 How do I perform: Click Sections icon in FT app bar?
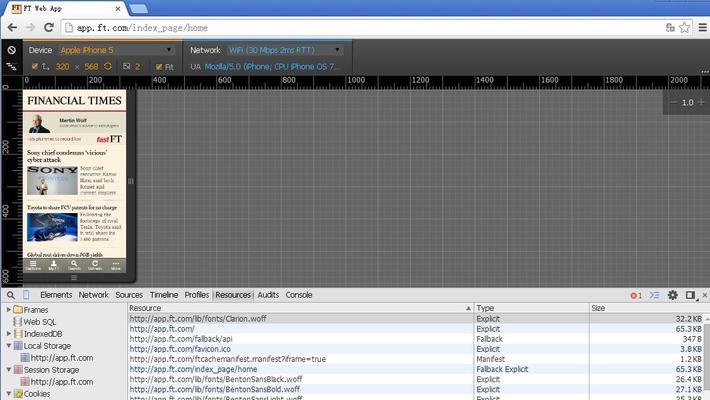[x=33, y=265]
